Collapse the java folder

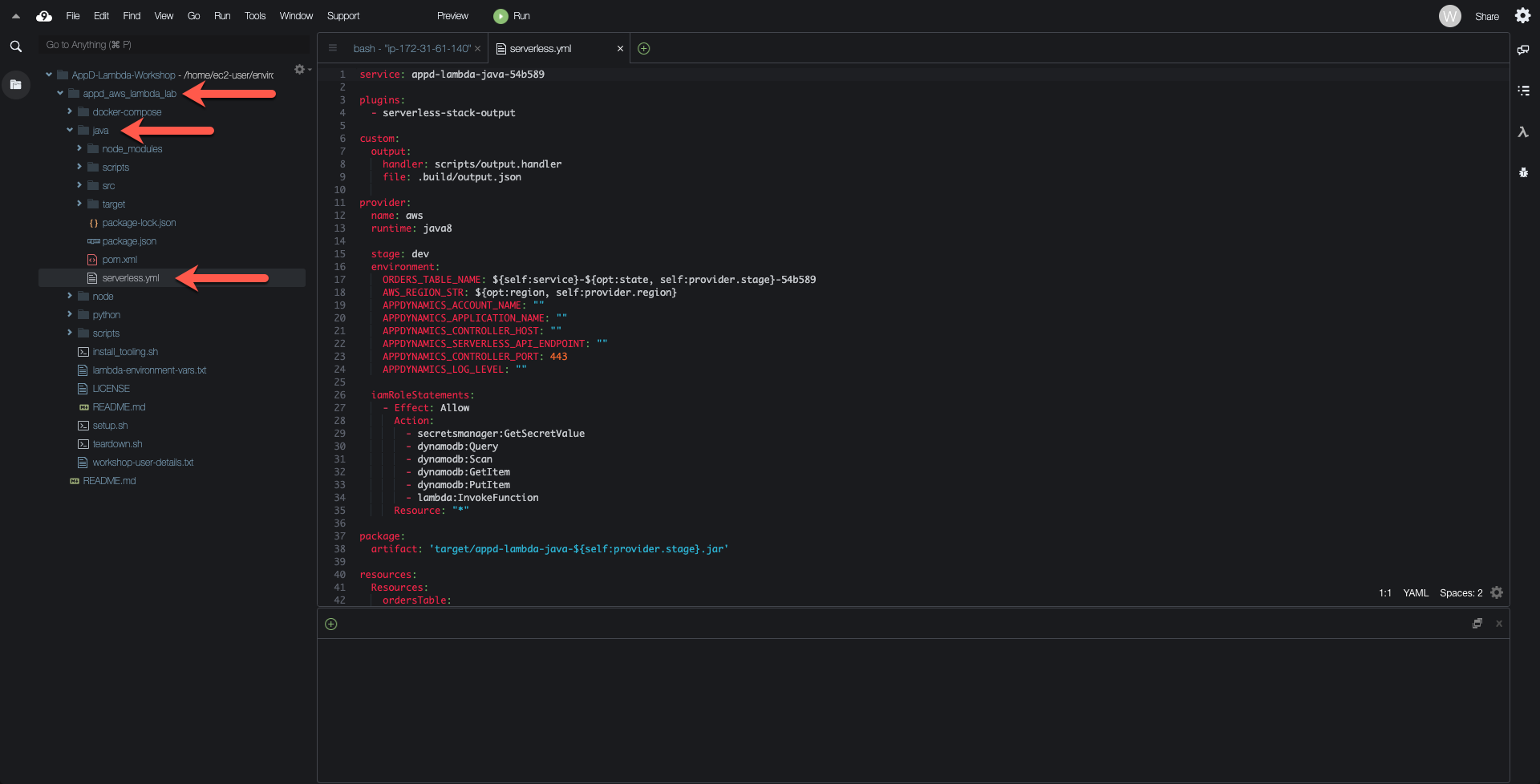(70, 131)
